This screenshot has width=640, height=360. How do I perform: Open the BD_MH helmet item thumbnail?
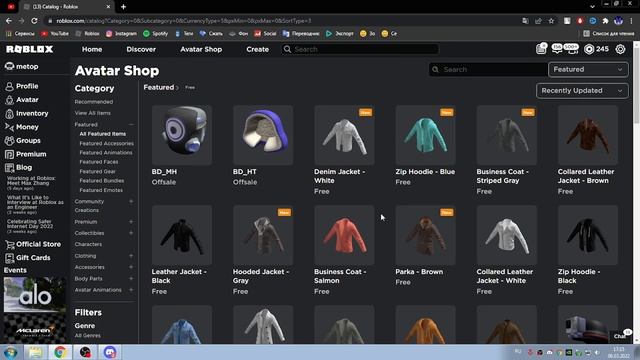point(182,135)
